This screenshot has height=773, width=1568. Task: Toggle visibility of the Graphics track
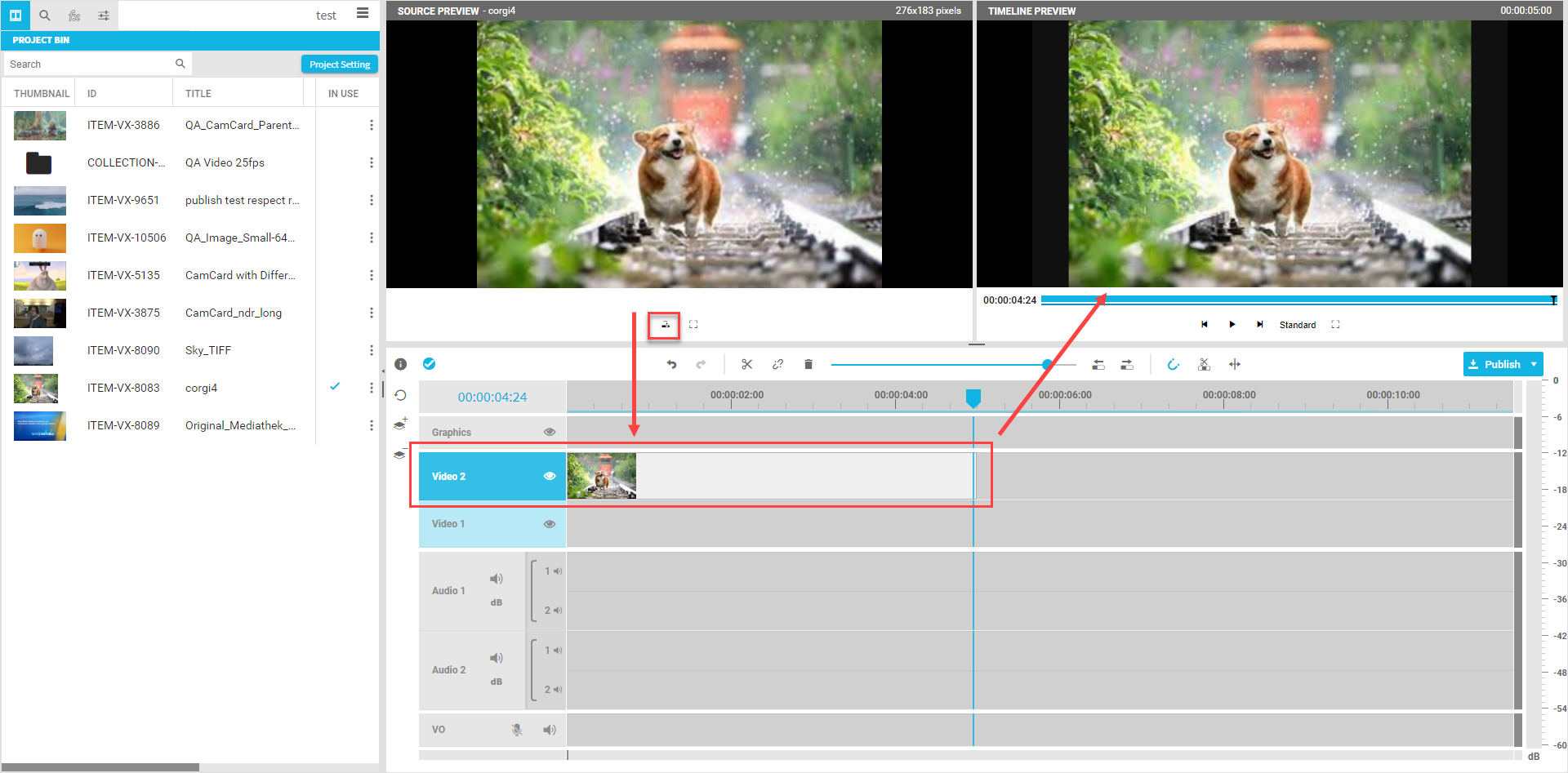coord(550,432)
